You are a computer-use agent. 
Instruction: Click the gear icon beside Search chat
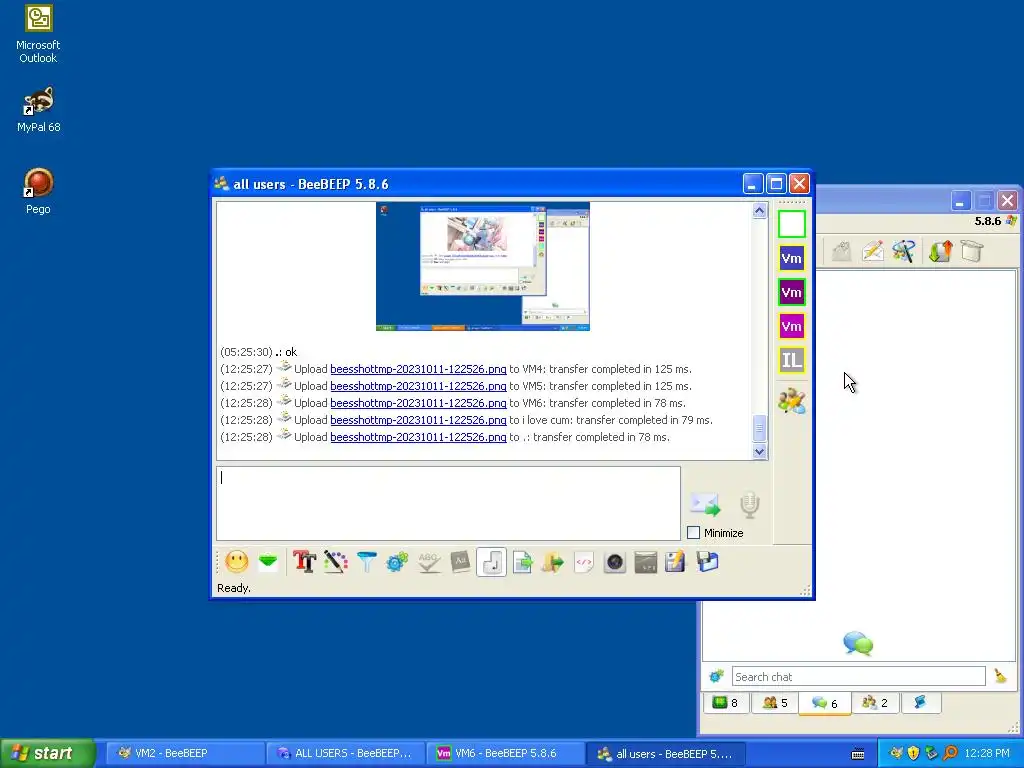click(716, 676)
